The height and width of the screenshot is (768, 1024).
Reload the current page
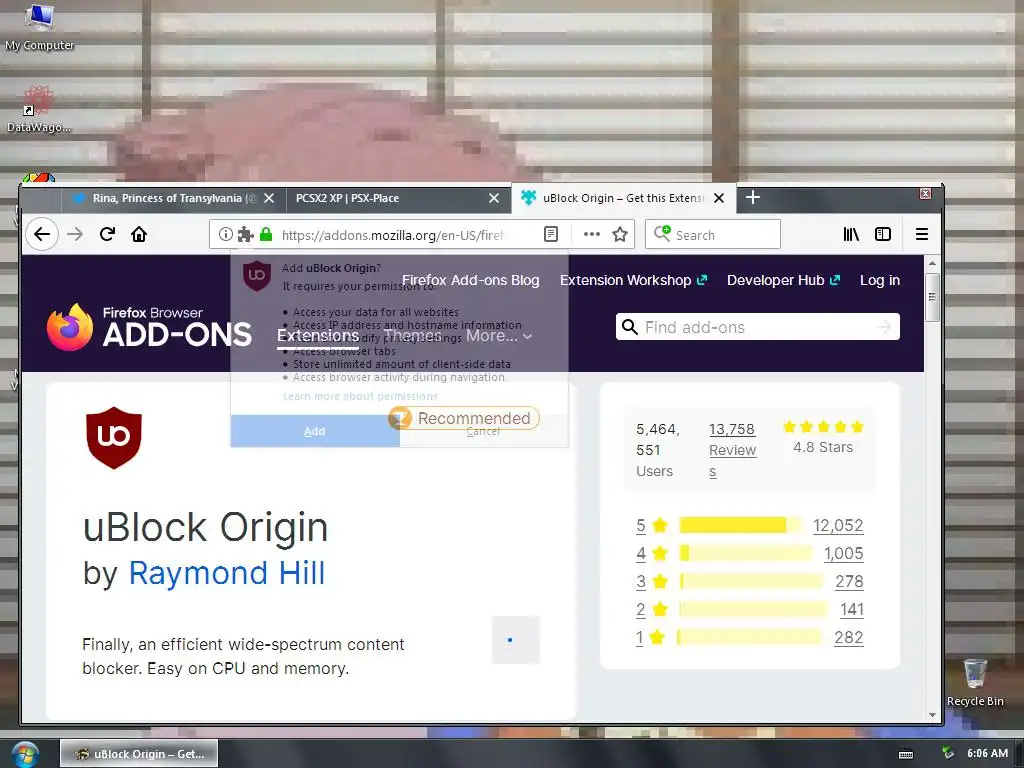coord(107,234)
